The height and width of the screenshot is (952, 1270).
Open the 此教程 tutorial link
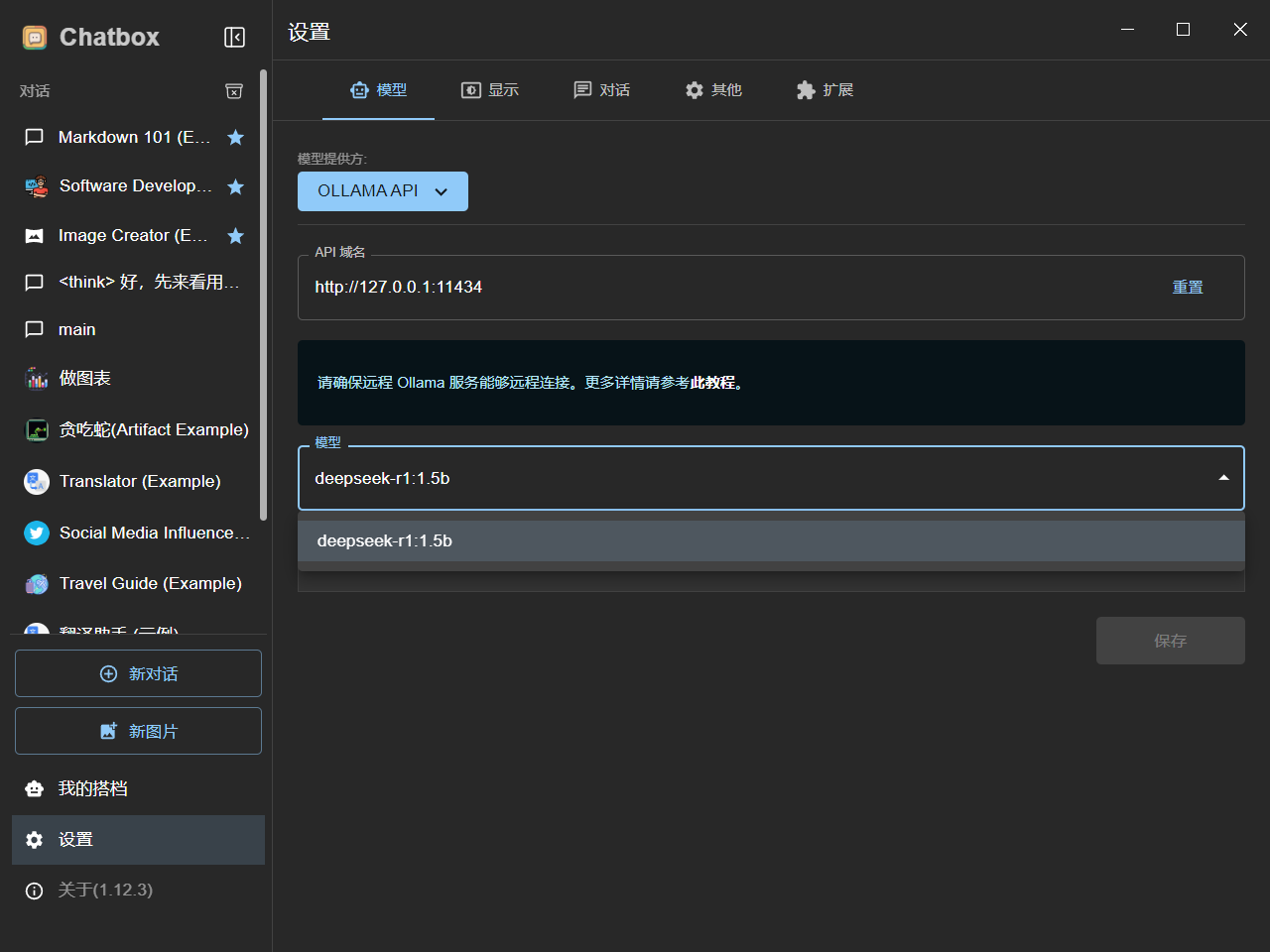(x=712, y=383)
